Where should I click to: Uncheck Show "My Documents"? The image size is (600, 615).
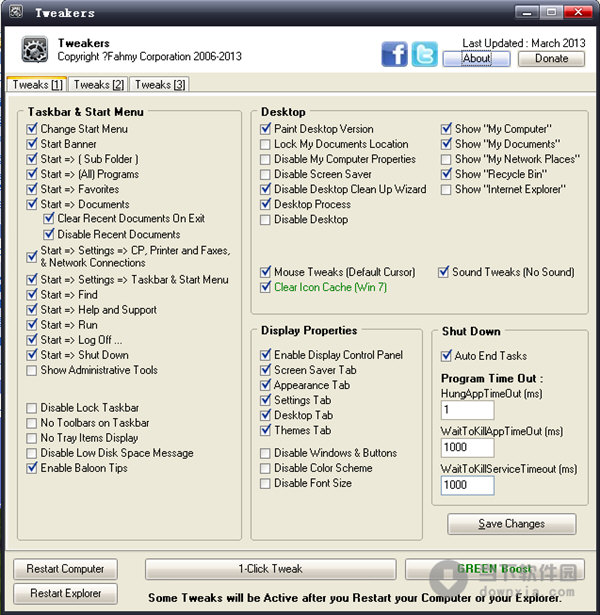coord(446,144)
